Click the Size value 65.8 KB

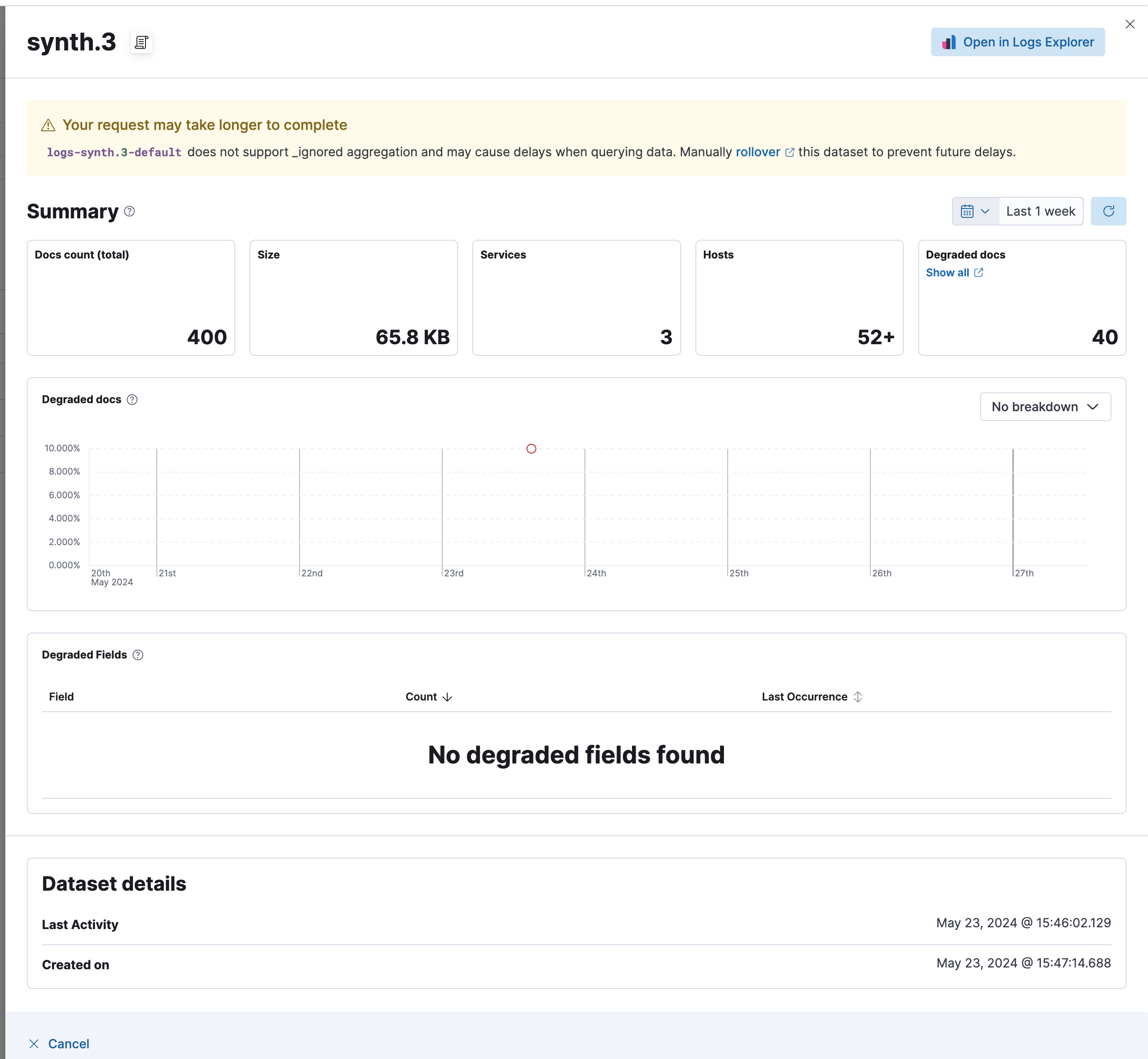[x=412, y=337]
